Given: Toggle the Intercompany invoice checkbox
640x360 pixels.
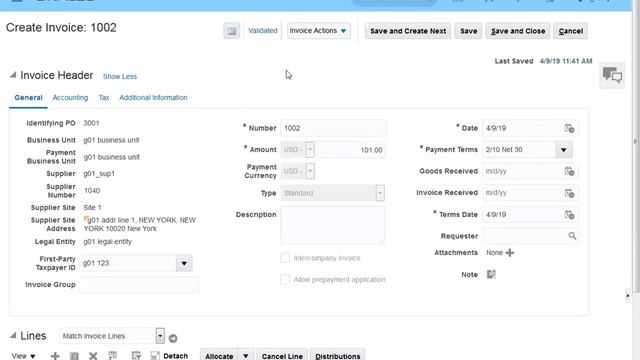Looking at the screenshot, I should point(285,258).
